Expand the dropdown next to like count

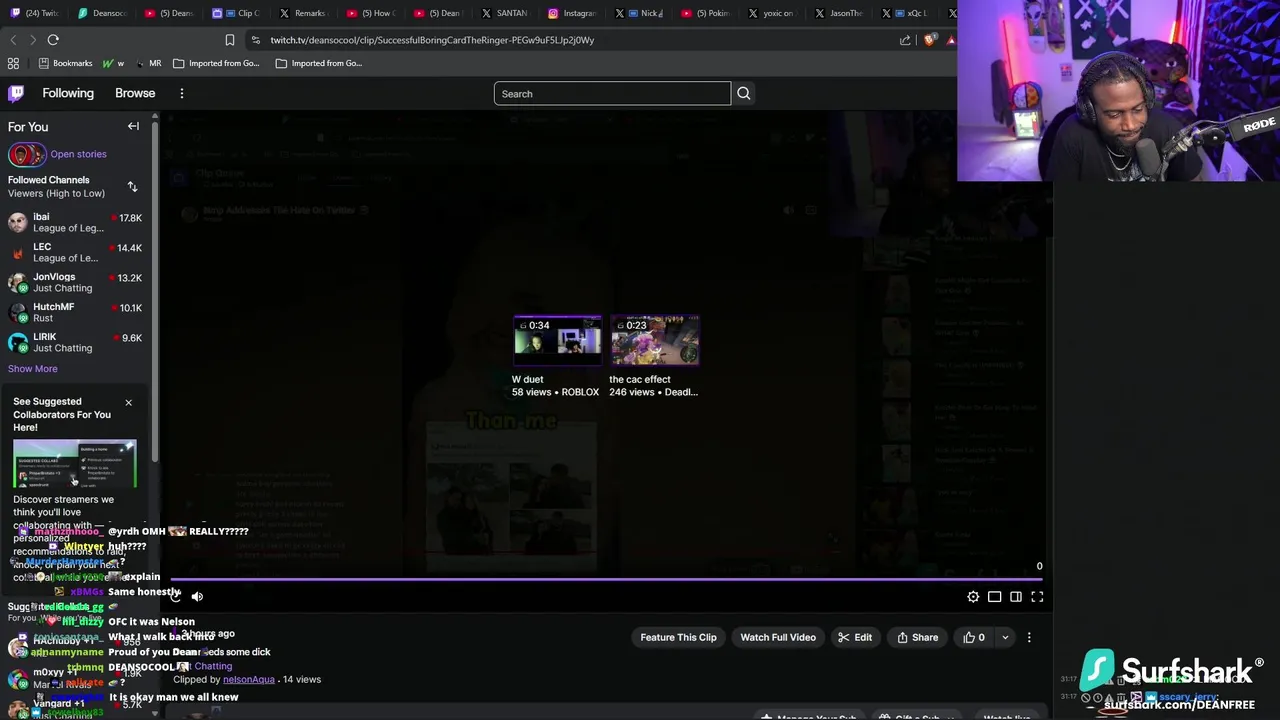coord(1005,637)
